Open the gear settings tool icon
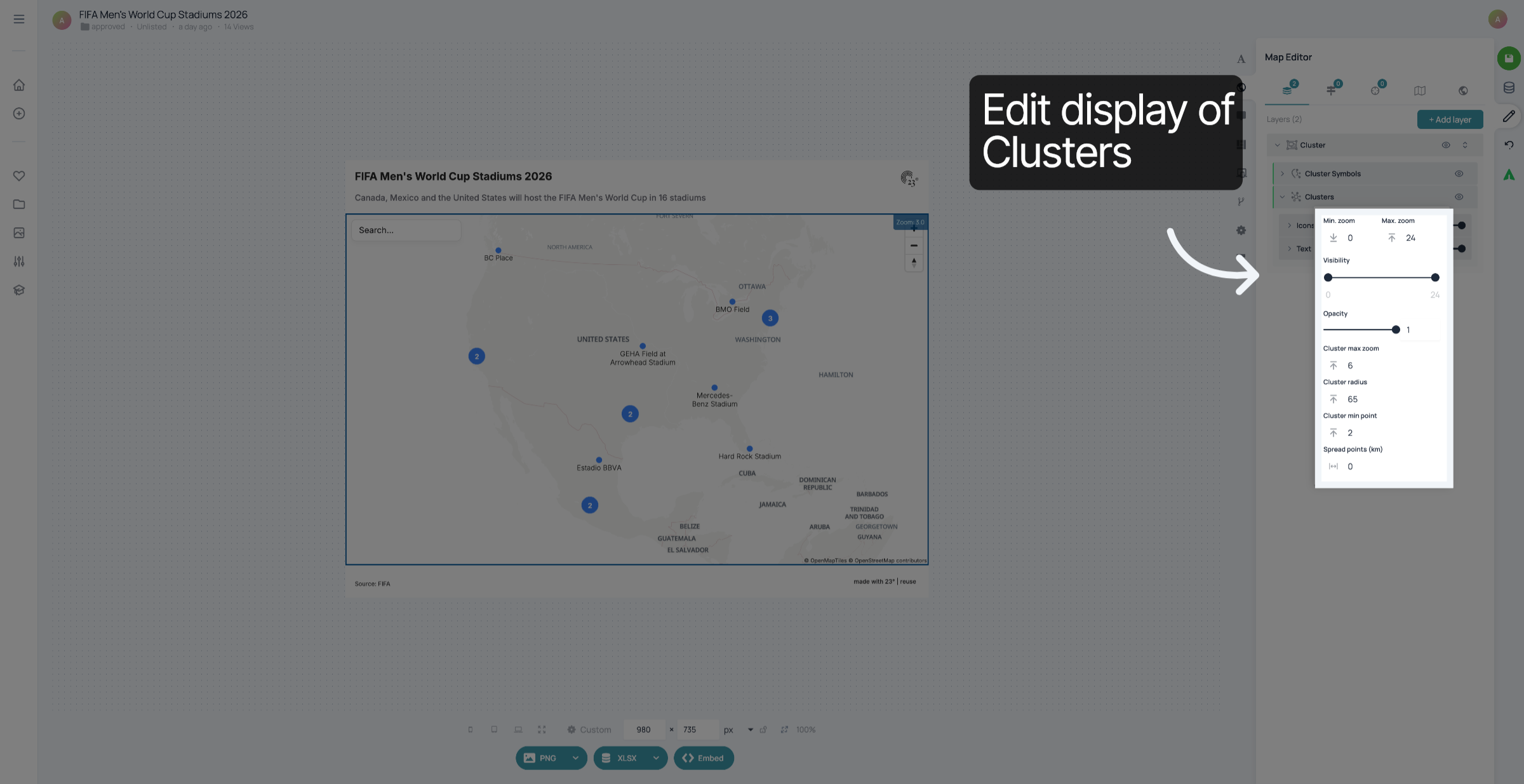 point(1241,230)
